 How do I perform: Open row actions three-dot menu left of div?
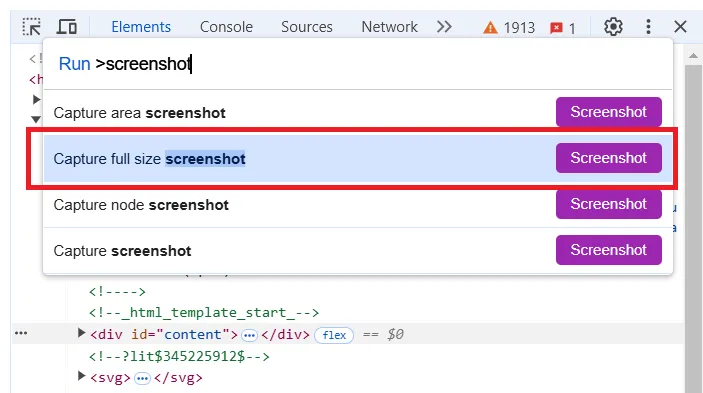(21, 333)
